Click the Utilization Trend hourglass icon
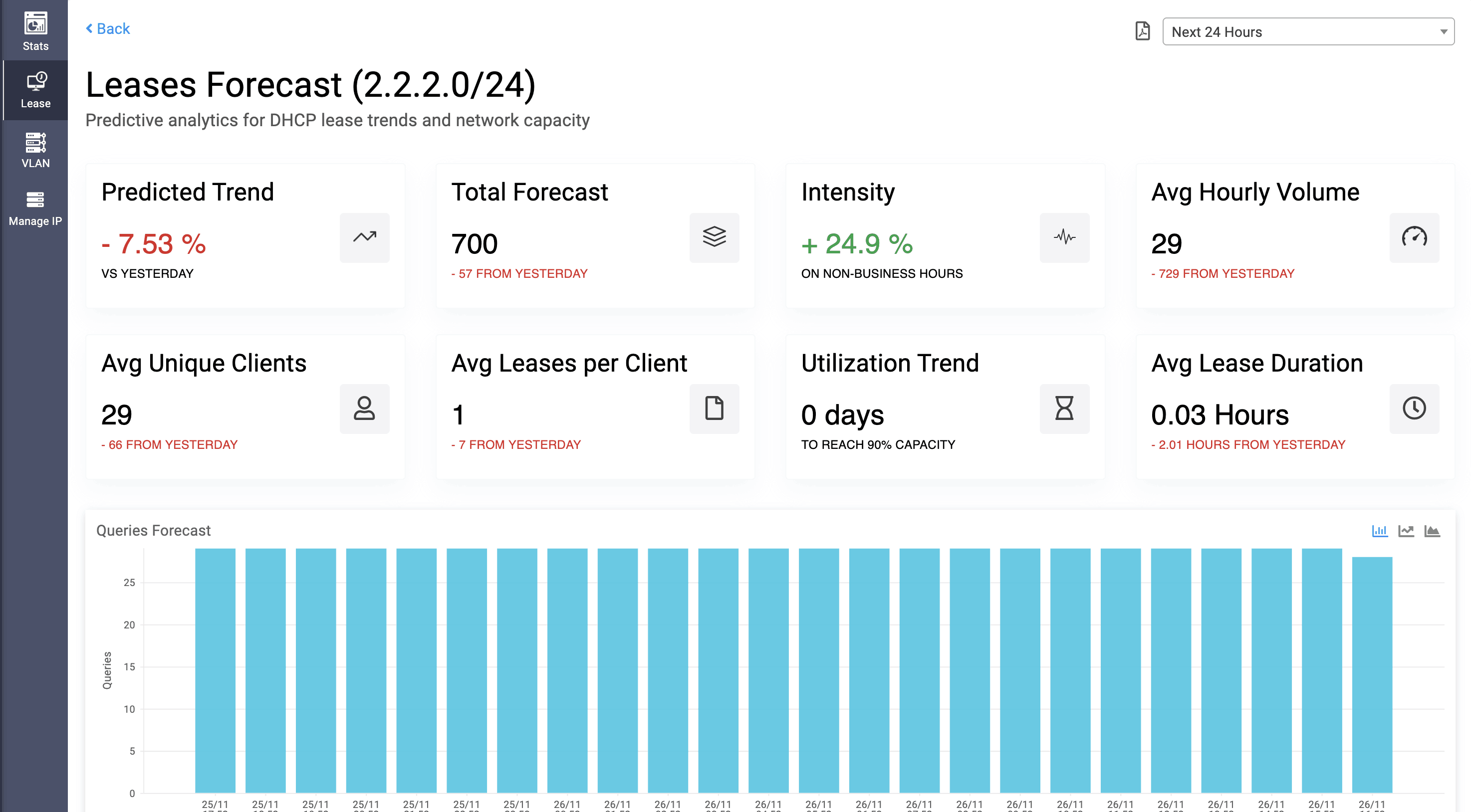The image size is (1471, 812). coord(1064,408)
